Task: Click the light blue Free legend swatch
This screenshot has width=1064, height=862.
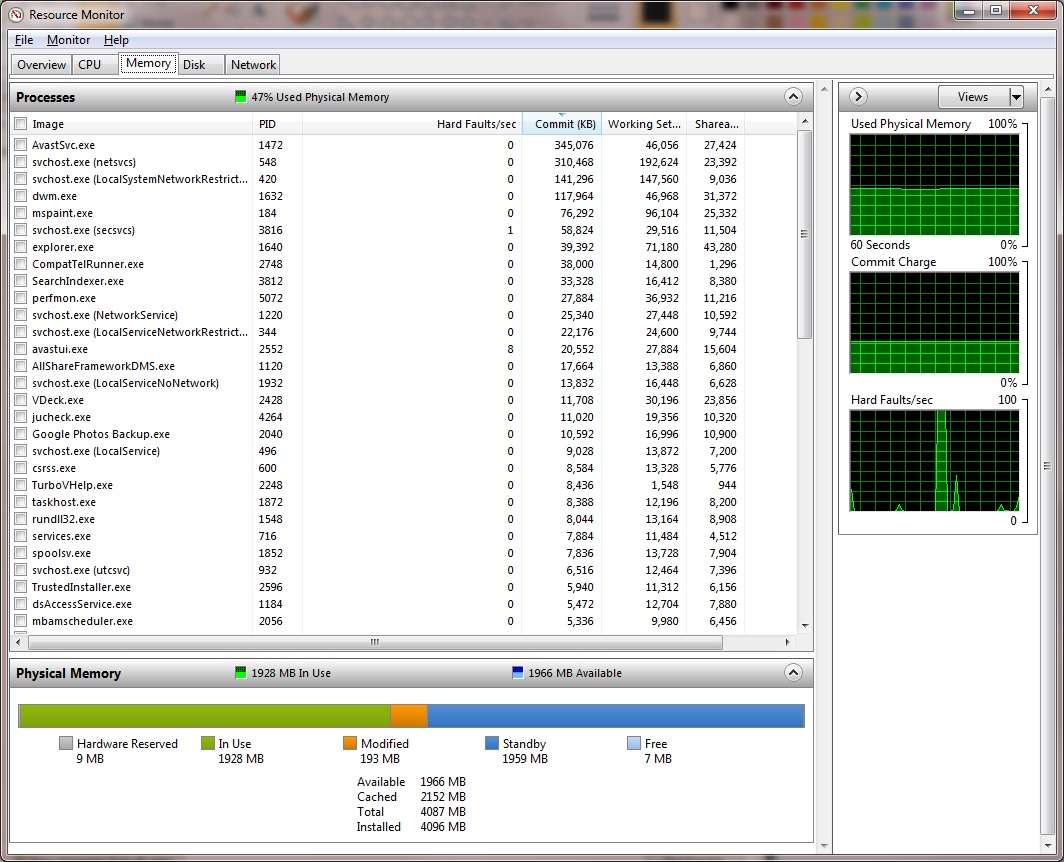Action: point(634,743)
